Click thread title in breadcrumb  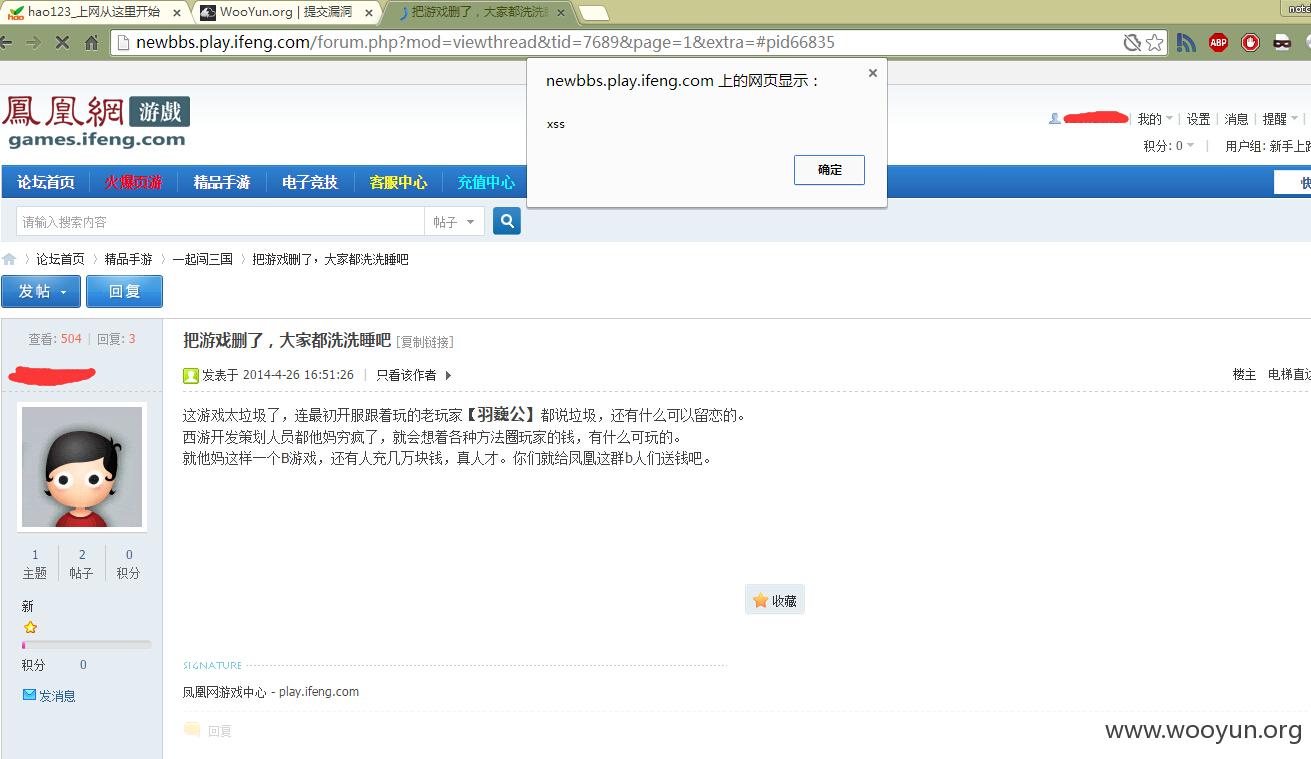click(330, 259)
